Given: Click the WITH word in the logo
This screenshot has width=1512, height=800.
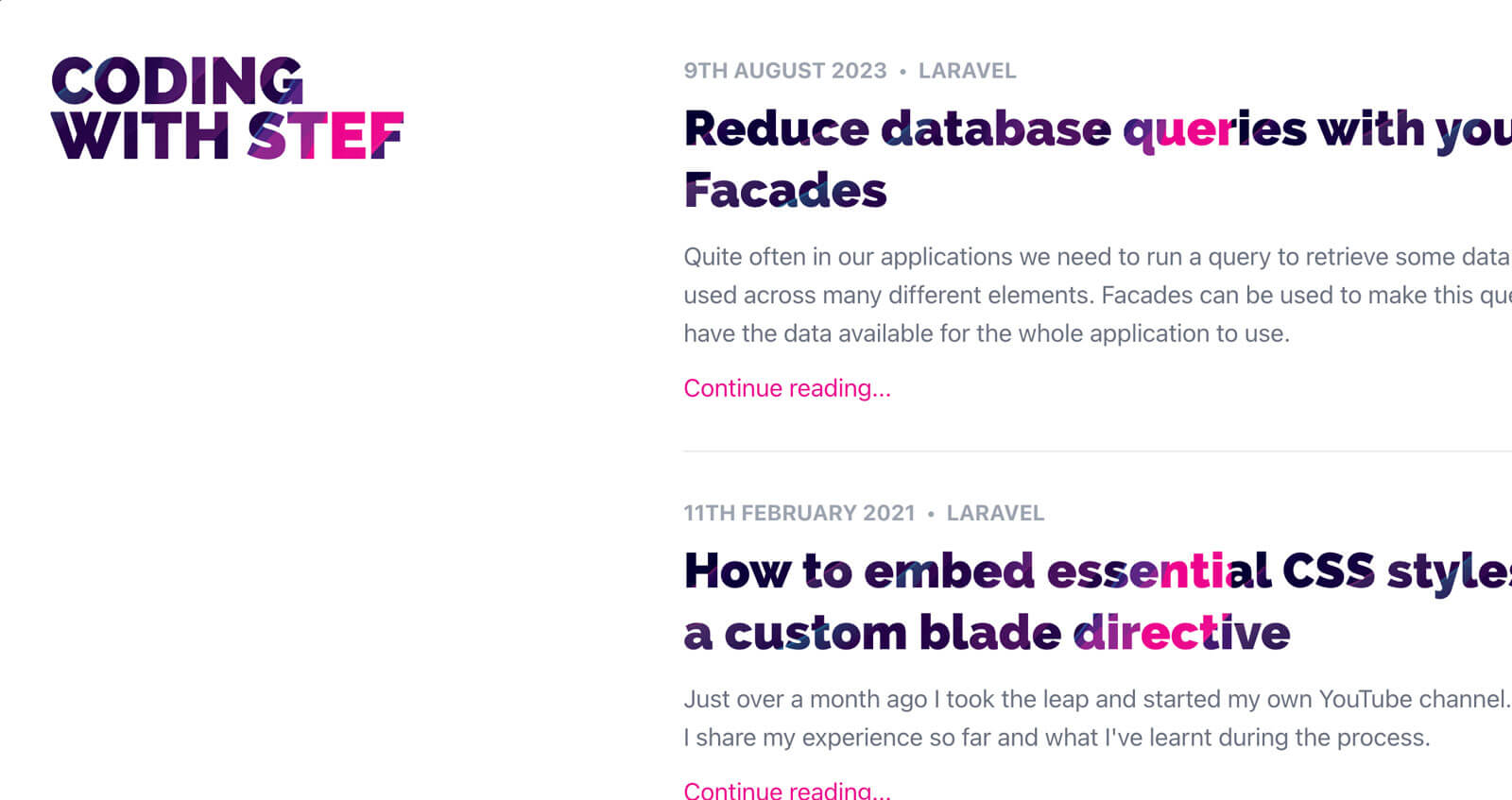Looking at the screenshot, I should click(x=141, y=136).
